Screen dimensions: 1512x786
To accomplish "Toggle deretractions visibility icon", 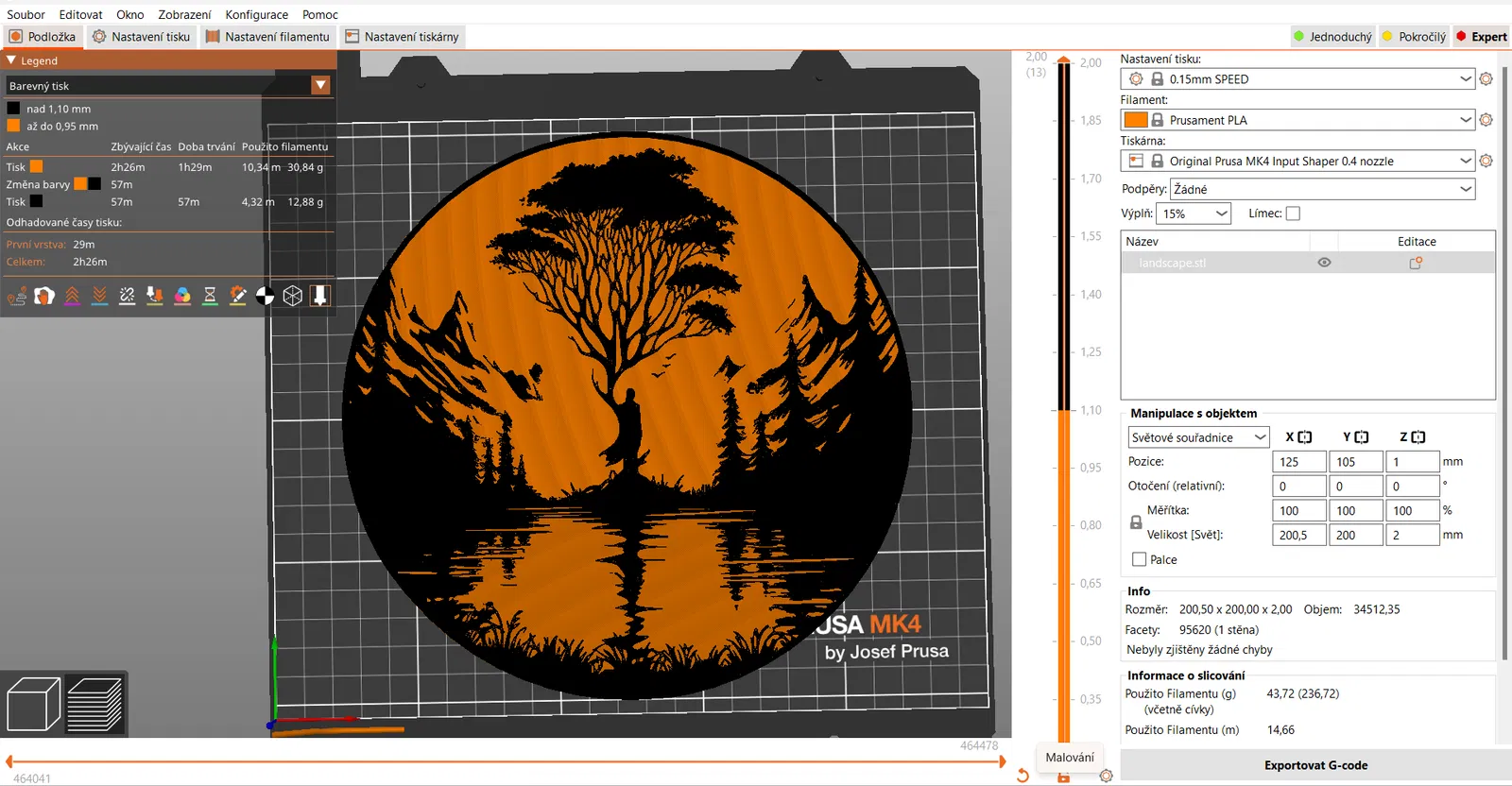I will (99, 297).
